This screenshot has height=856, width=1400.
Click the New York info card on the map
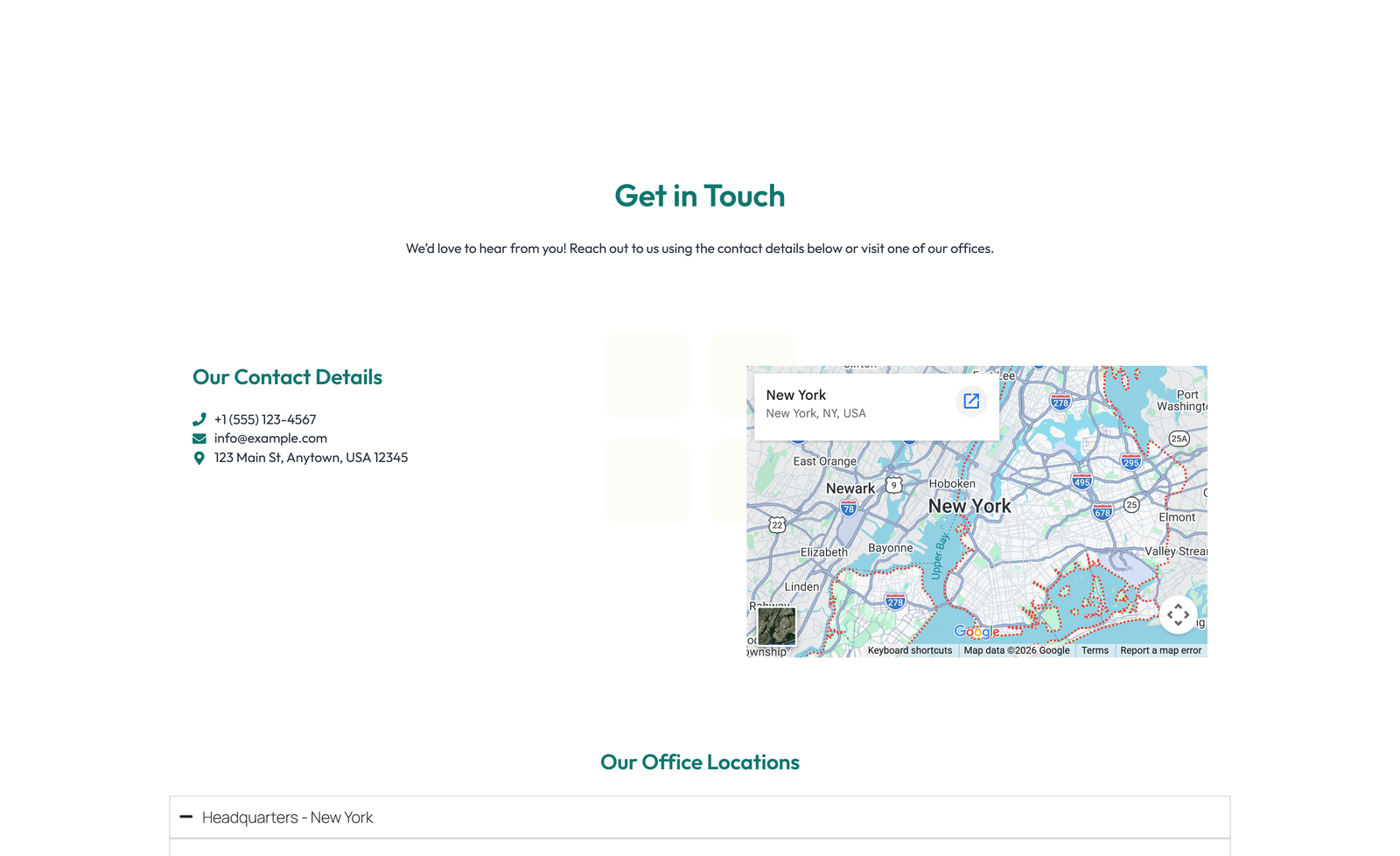tap(840, 405)
